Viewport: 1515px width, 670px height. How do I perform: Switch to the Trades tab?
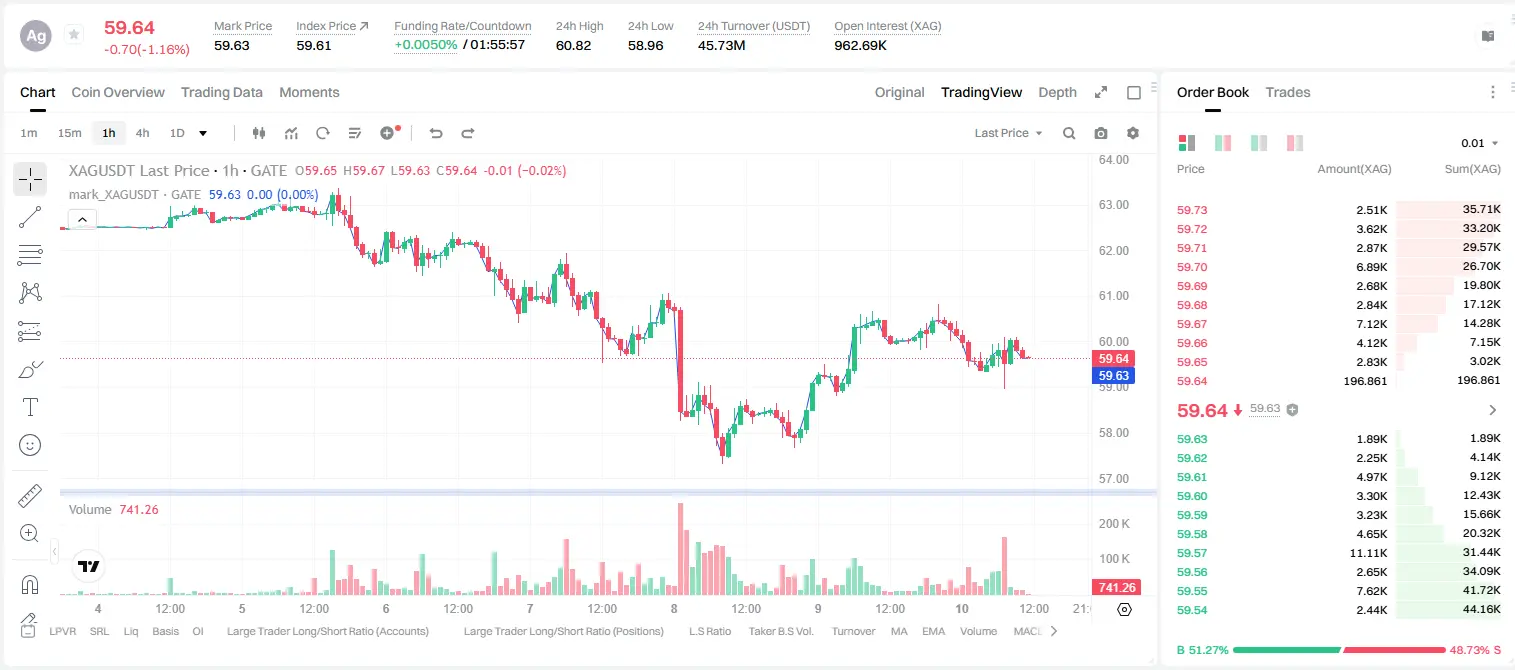pyautogui.click(x=1287, y=92)
